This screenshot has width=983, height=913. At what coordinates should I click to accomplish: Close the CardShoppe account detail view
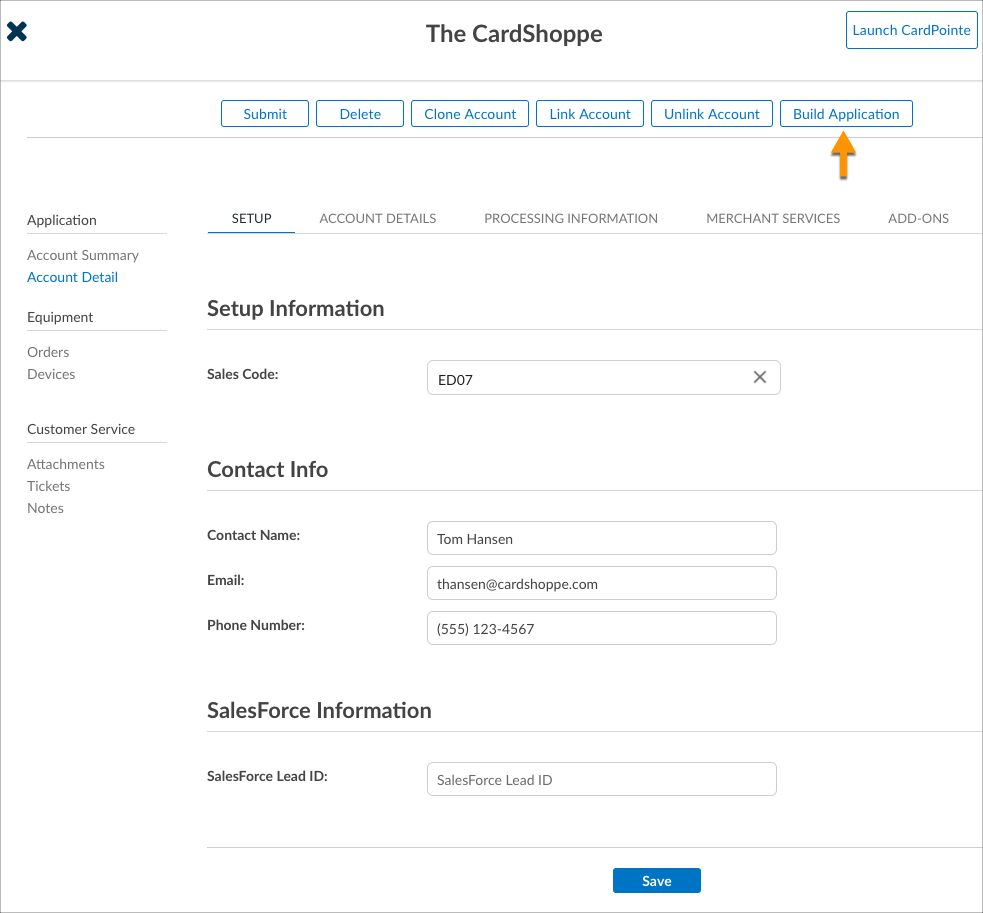17,31
